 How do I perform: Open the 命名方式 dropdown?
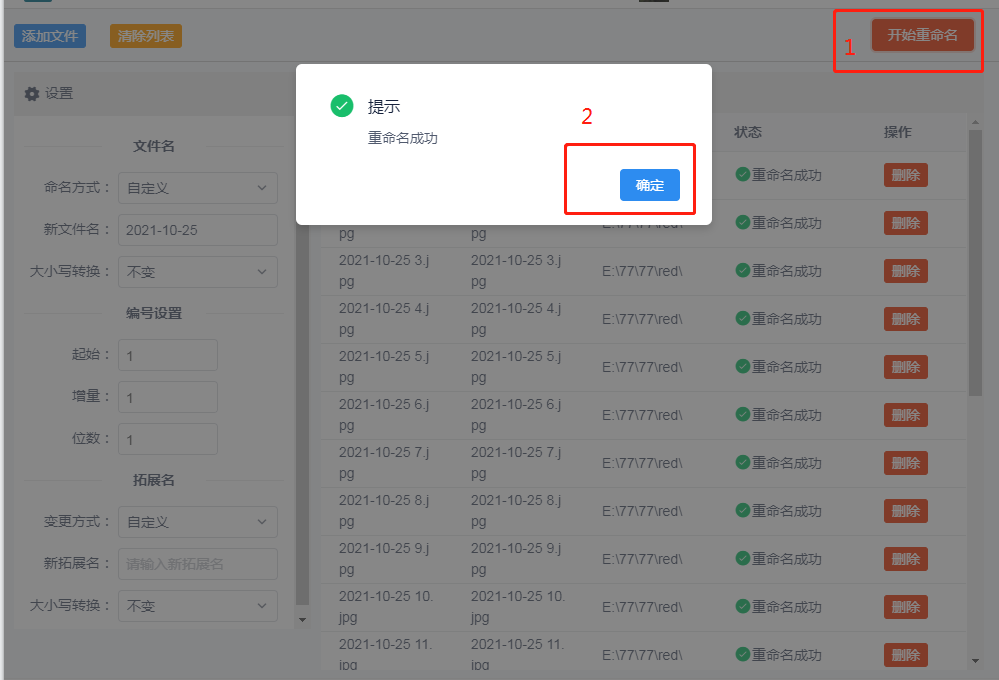pyautogui.click(x=198, y=188)
